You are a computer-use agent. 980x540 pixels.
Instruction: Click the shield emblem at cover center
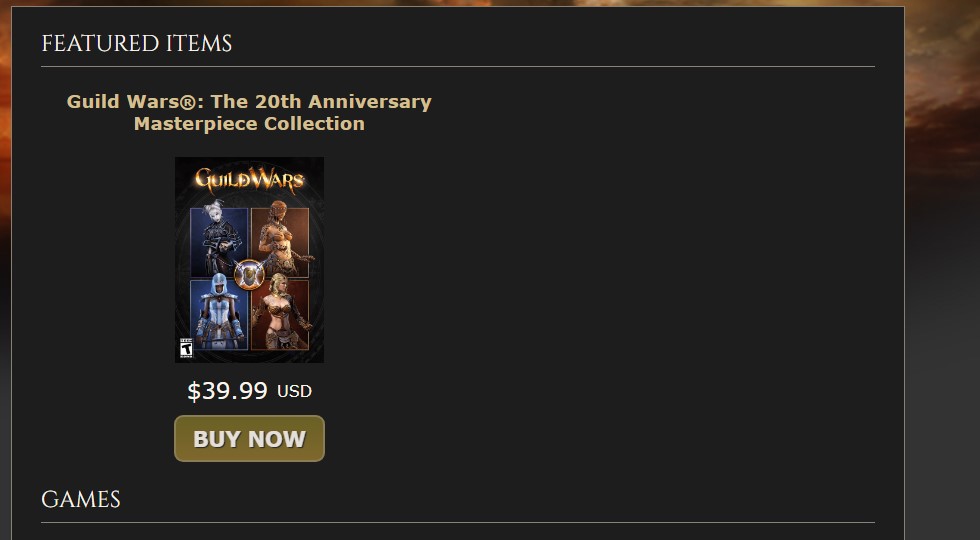pos(249,275)
